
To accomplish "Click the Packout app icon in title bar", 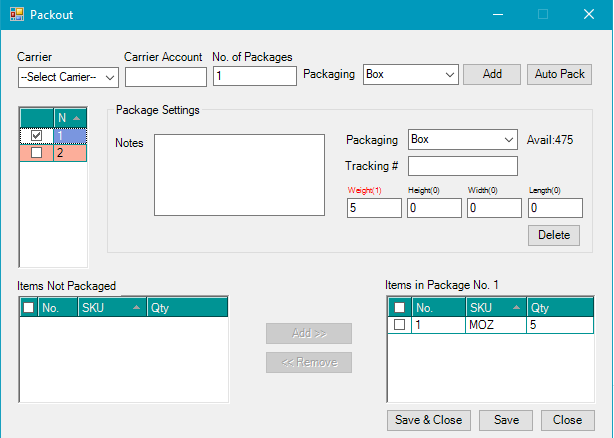I will click(x=16, y=15).
